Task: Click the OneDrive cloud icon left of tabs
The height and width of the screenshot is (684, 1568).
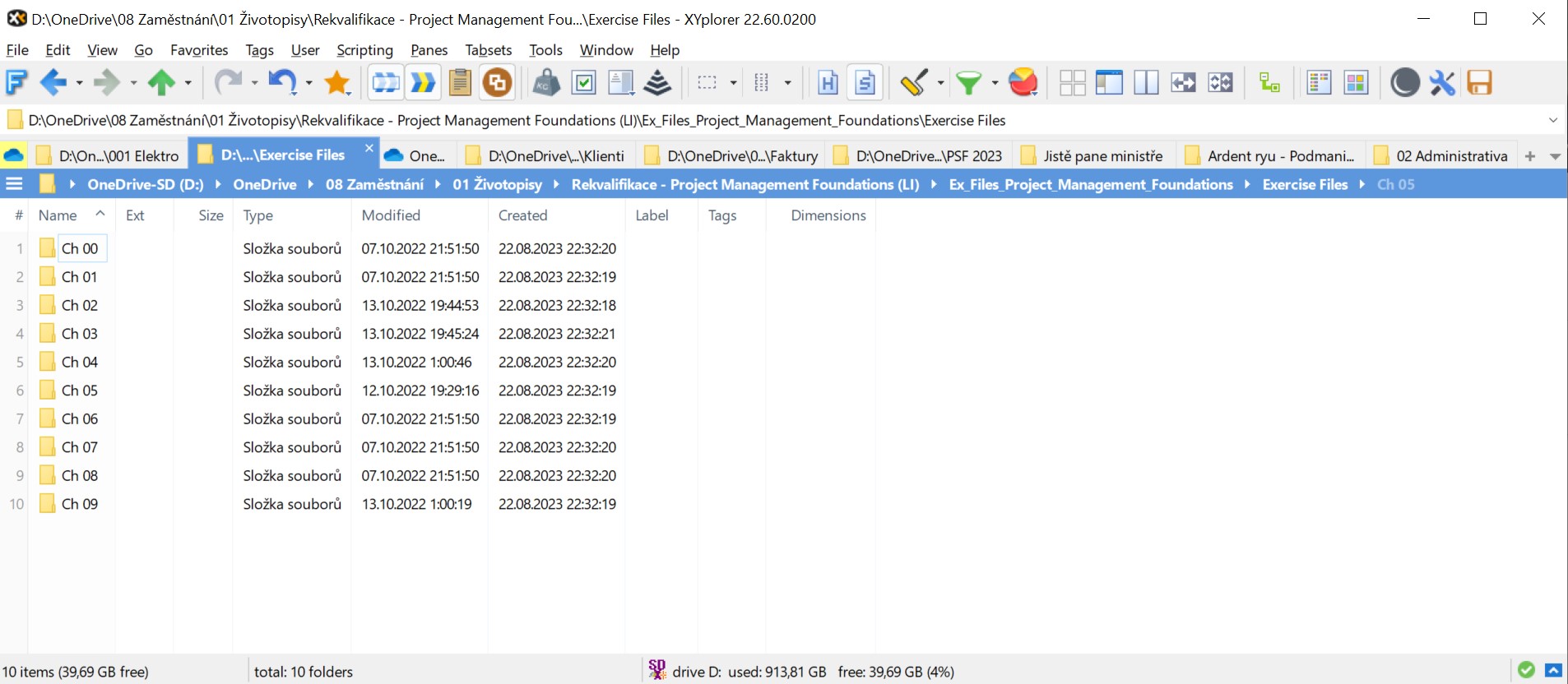Action: tap(14, 155)
